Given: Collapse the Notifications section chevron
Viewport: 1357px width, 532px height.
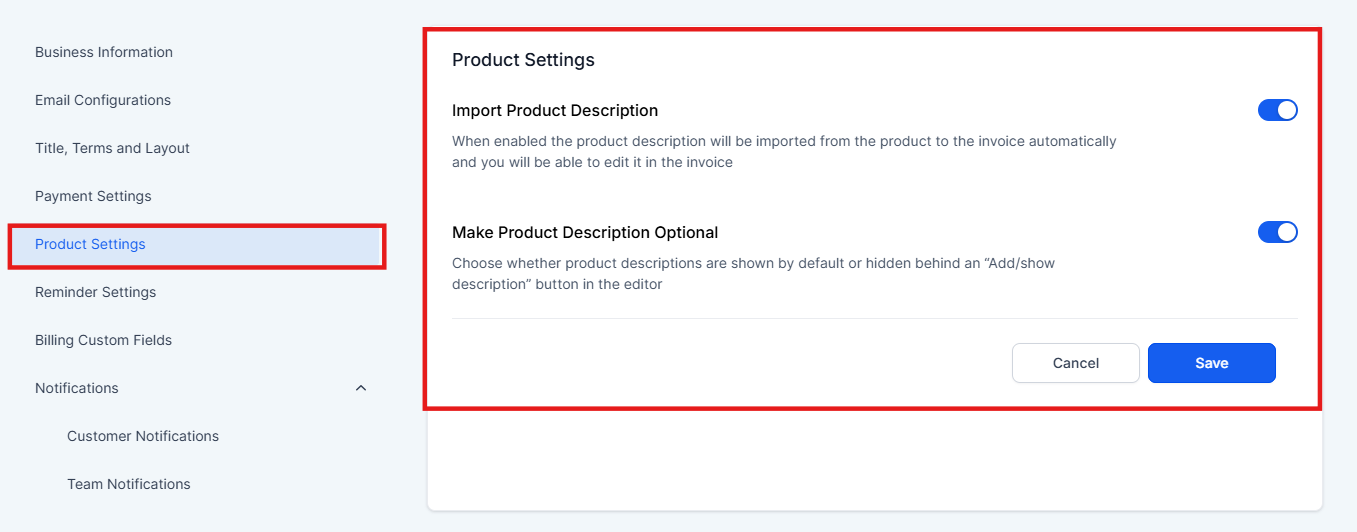Looking at the screenshot, I should 361,388.
